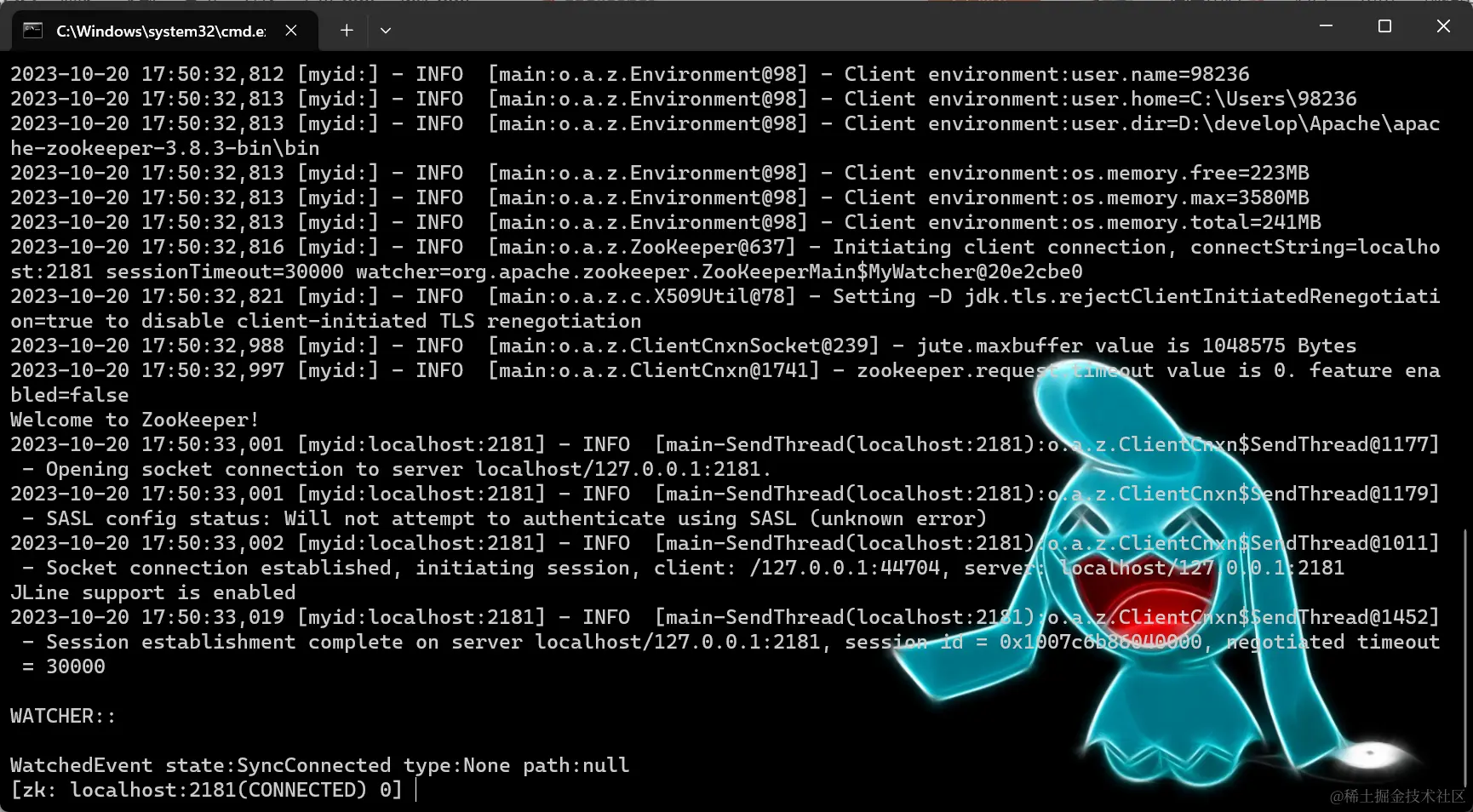Viewport: 1473px width, 812px height.
Task: Click the timestamp "17:50:32,997"
Action: tap(213, 370)
